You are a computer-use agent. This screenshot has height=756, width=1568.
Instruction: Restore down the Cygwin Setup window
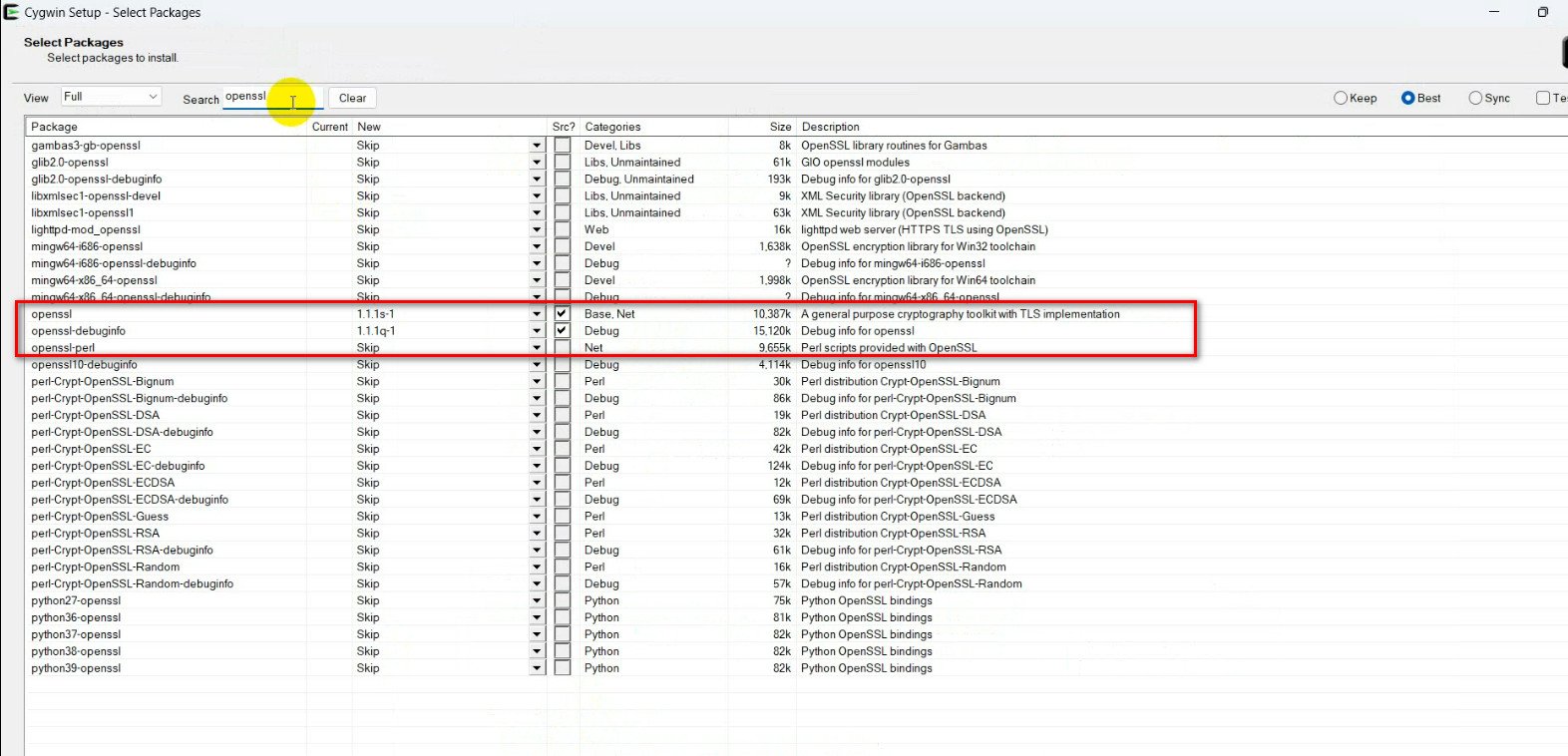click(1542, 12)
